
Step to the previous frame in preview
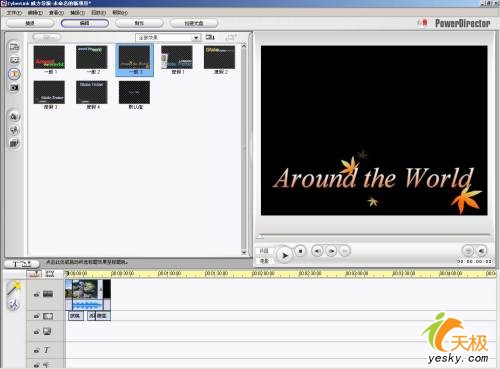317,251
